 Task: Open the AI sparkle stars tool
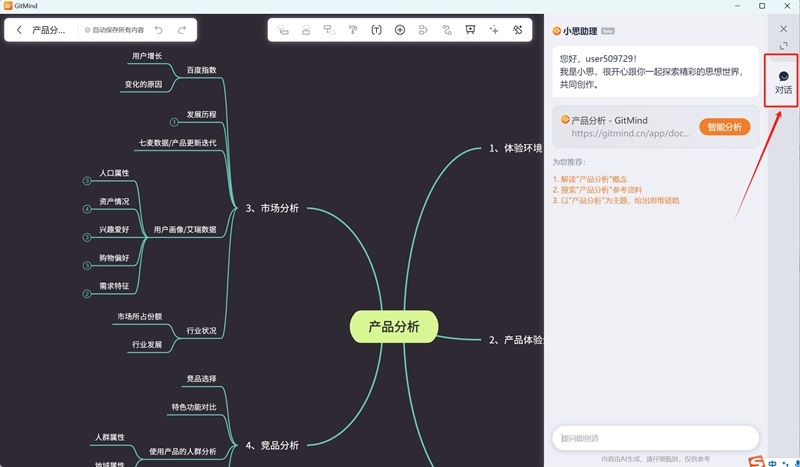tap(494, 30)
